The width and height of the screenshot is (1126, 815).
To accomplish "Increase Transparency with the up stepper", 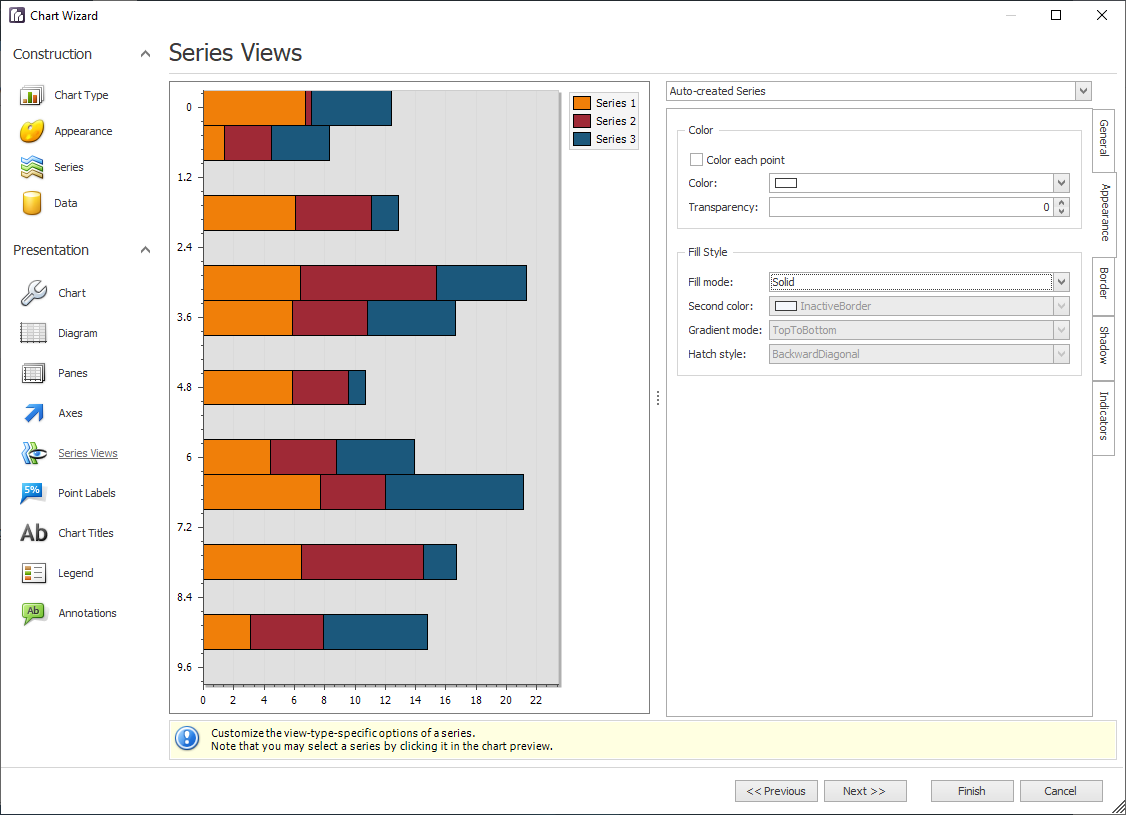I will point(1061,202).
